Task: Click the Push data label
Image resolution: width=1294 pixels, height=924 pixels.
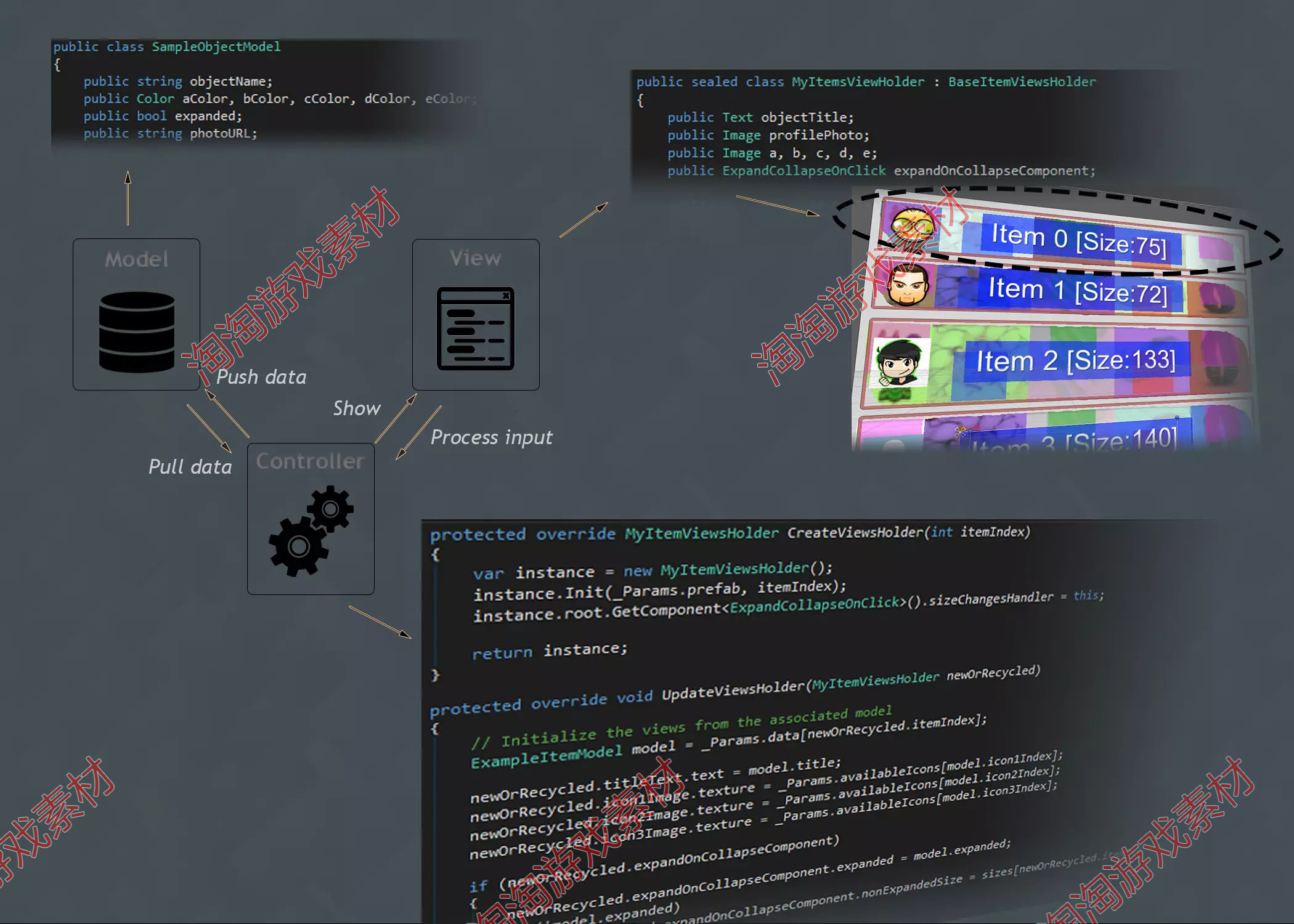Action: tap(261, 377)
